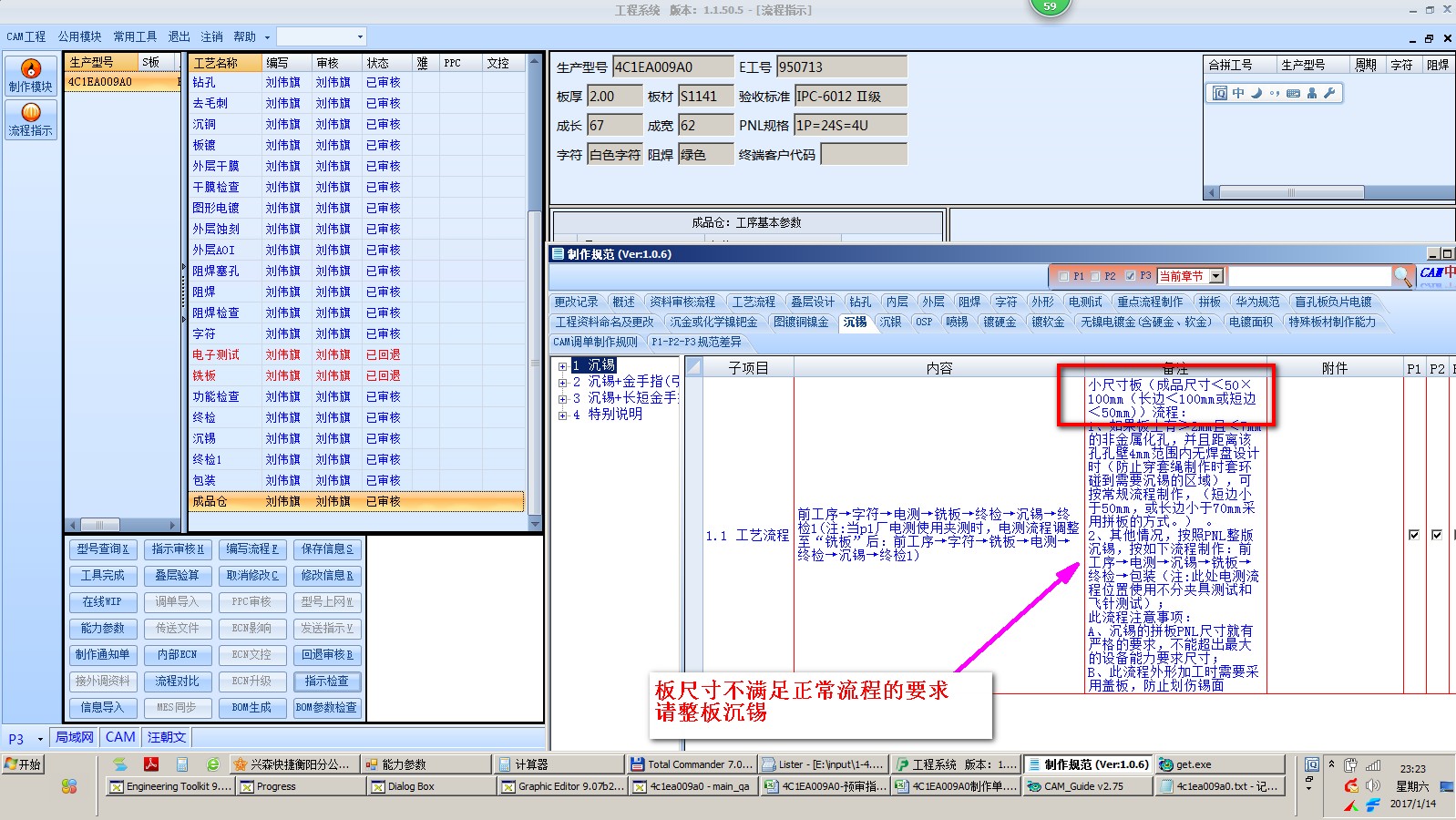
Task: Click the green arrows quick launch icon
Action: pyautogui.click(x=120, y=764)
